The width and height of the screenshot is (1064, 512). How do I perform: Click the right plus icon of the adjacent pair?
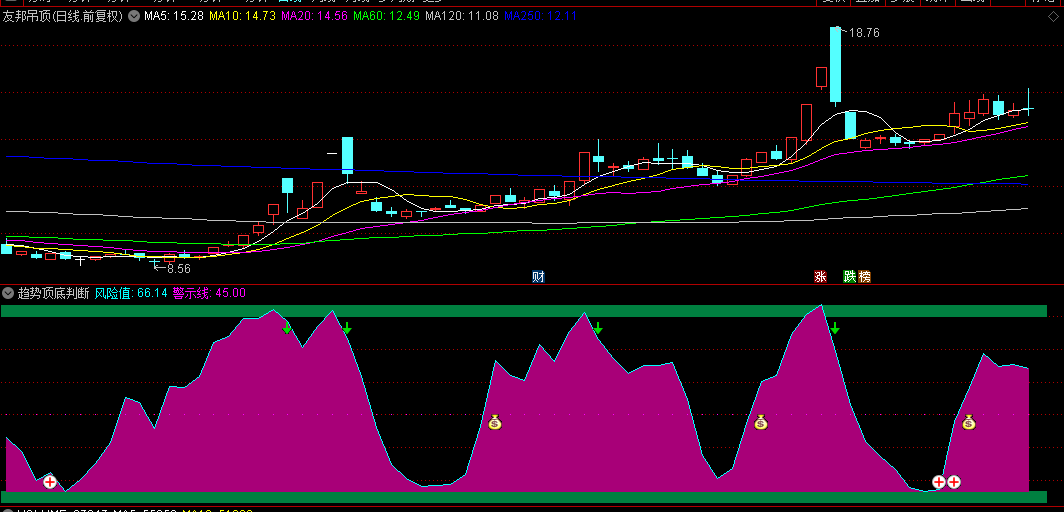954,482
